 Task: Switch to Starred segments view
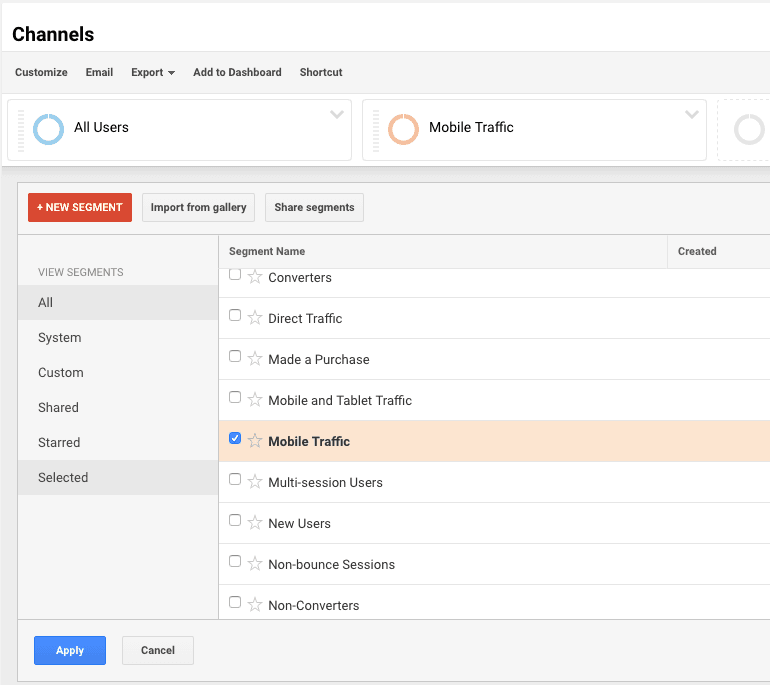click(x=59, y=443)
